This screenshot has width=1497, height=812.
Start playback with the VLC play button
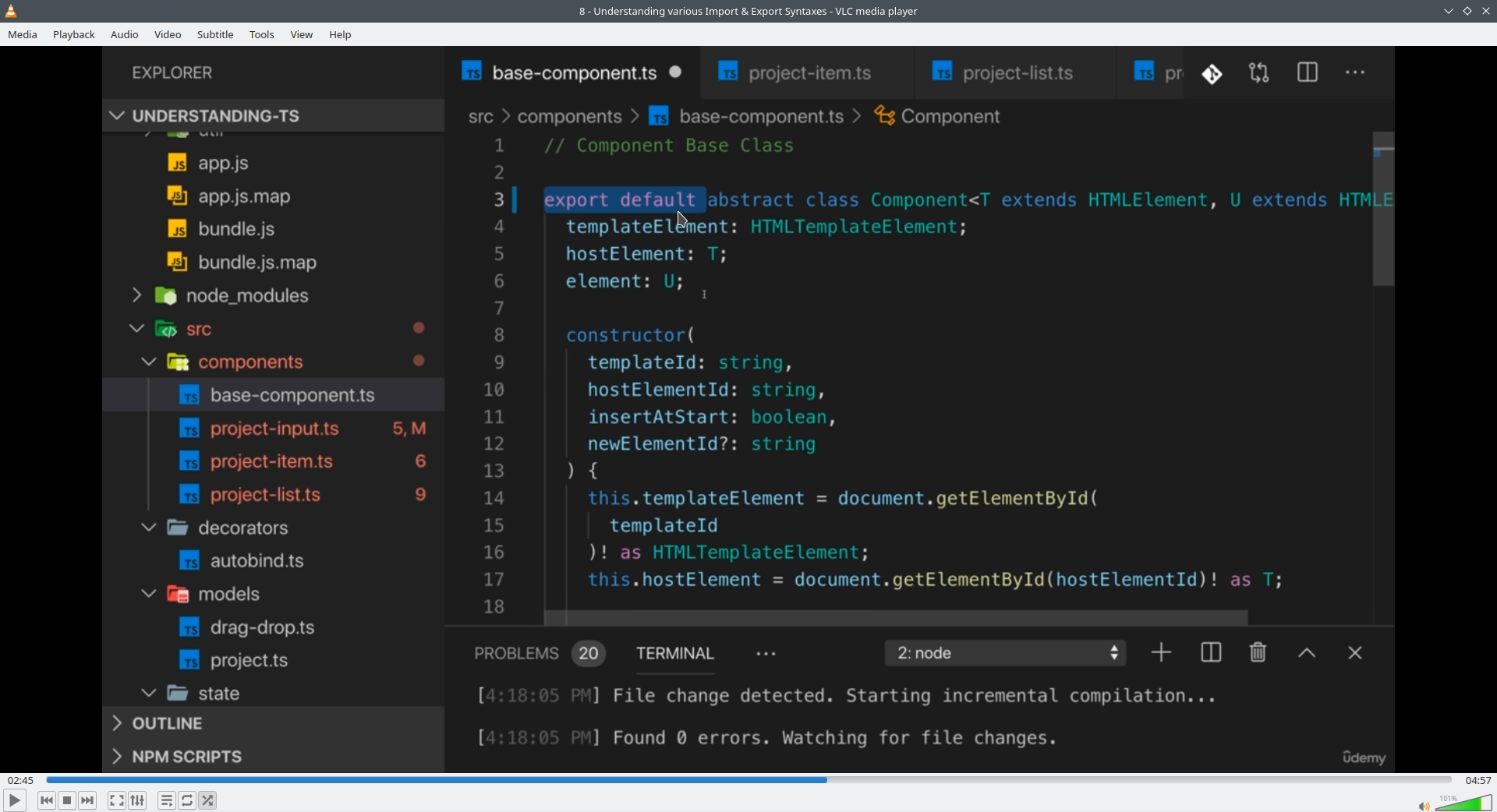pos(15,800)
